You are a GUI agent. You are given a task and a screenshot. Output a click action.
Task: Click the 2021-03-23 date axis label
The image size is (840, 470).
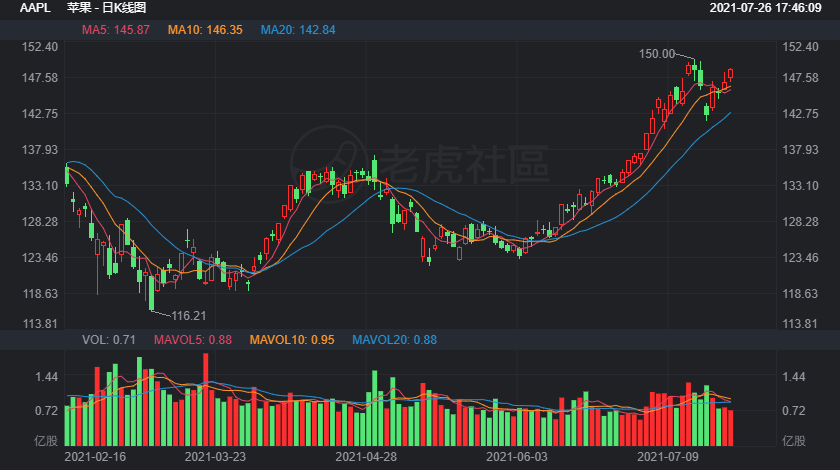(215, 457)
